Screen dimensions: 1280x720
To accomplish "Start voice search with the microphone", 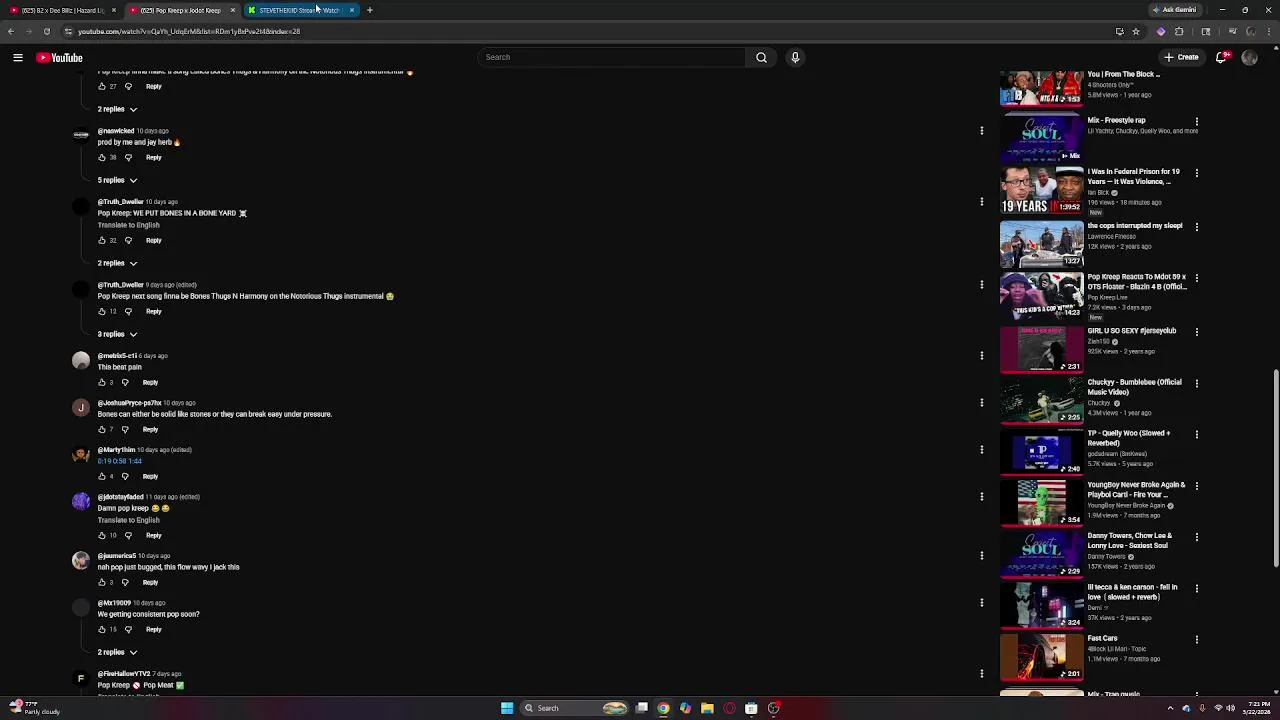I will coord(795,57).
